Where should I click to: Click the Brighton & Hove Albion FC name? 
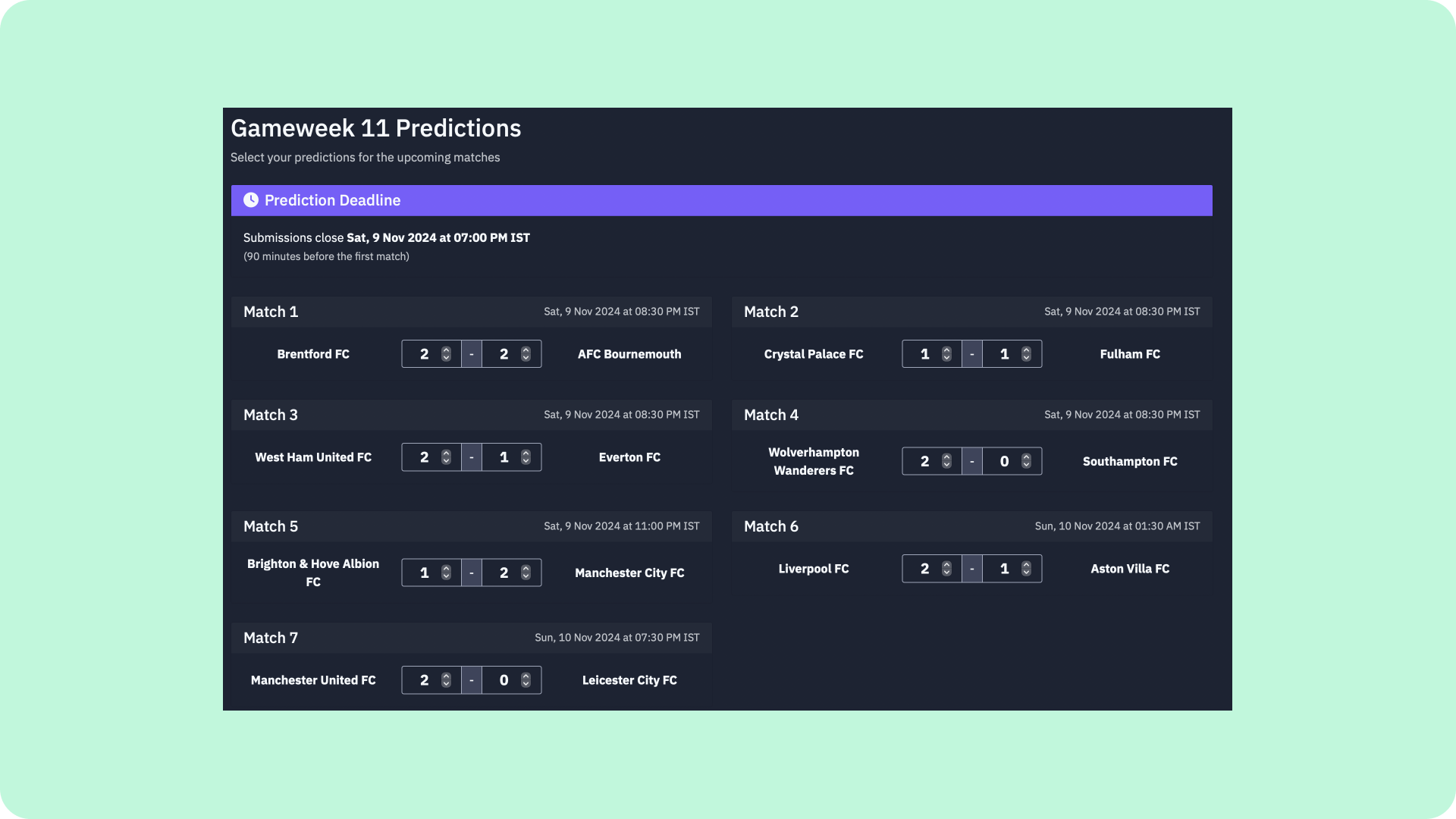point(313,573)
